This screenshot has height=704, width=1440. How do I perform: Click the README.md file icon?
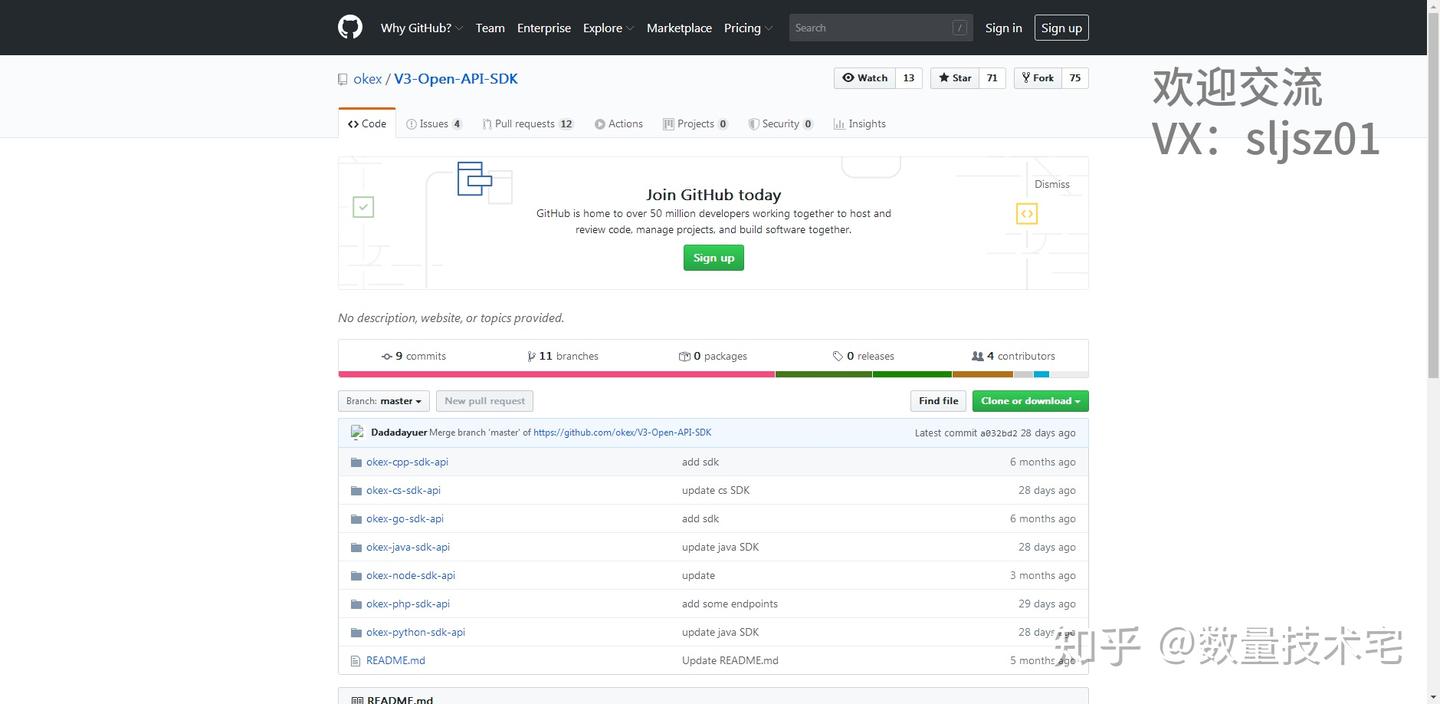click(x=356, y=661)
